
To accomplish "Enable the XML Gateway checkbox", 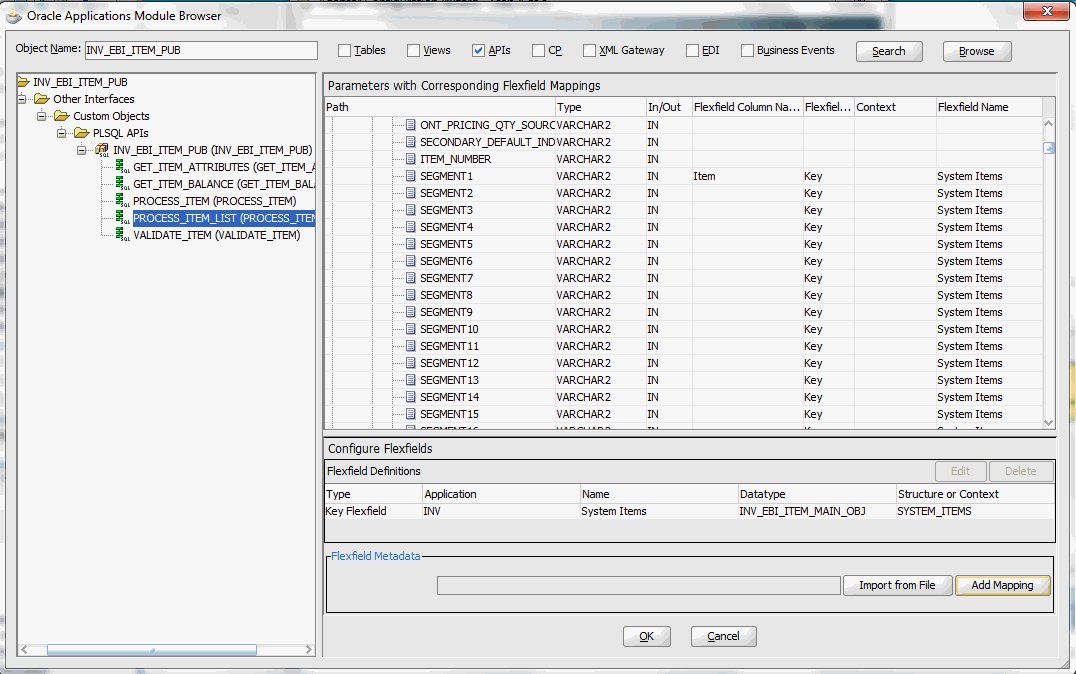I will coord(589,51).
